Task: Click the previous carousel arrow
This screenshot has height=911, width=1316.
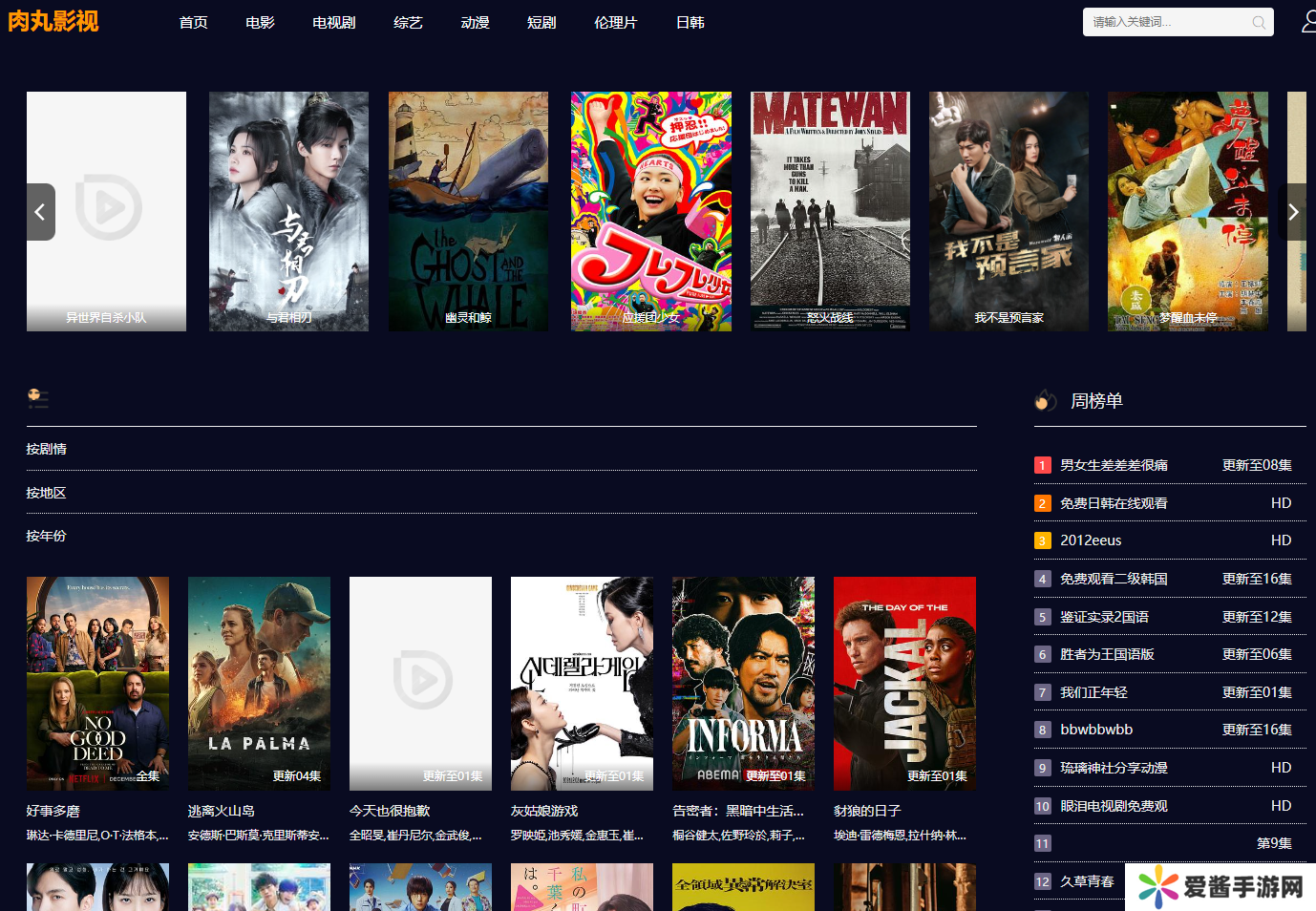Action: click(40, 212)
